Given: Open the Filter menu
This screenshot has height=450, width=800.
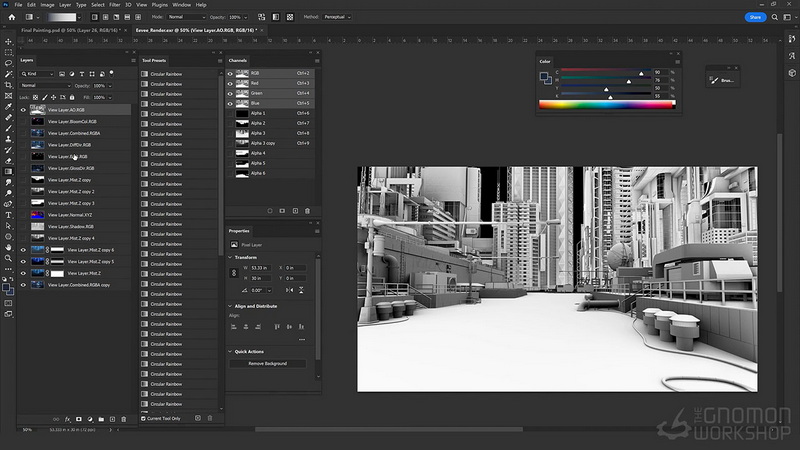Looking at the screenshot, I should pos(114,5).
